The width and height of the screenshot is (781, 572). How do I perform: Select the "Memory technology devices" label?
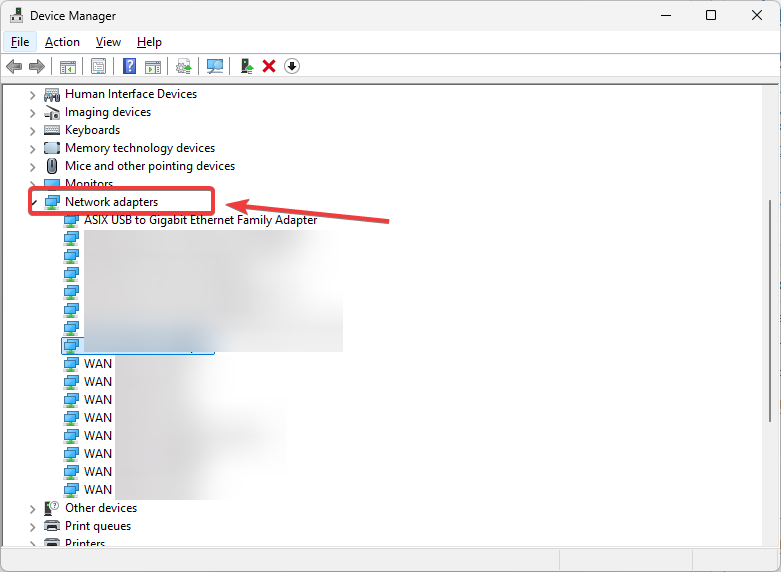point(140,148)
